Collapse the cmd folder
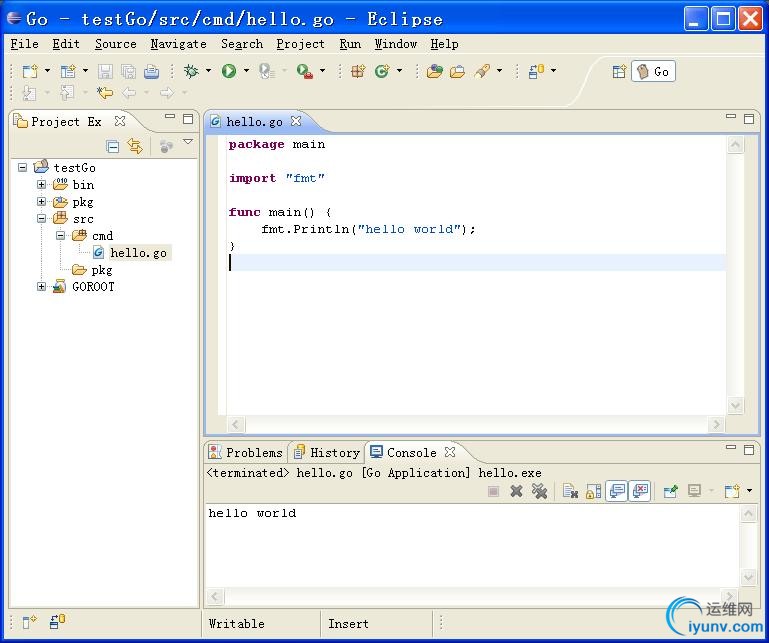 pos(60,235)
